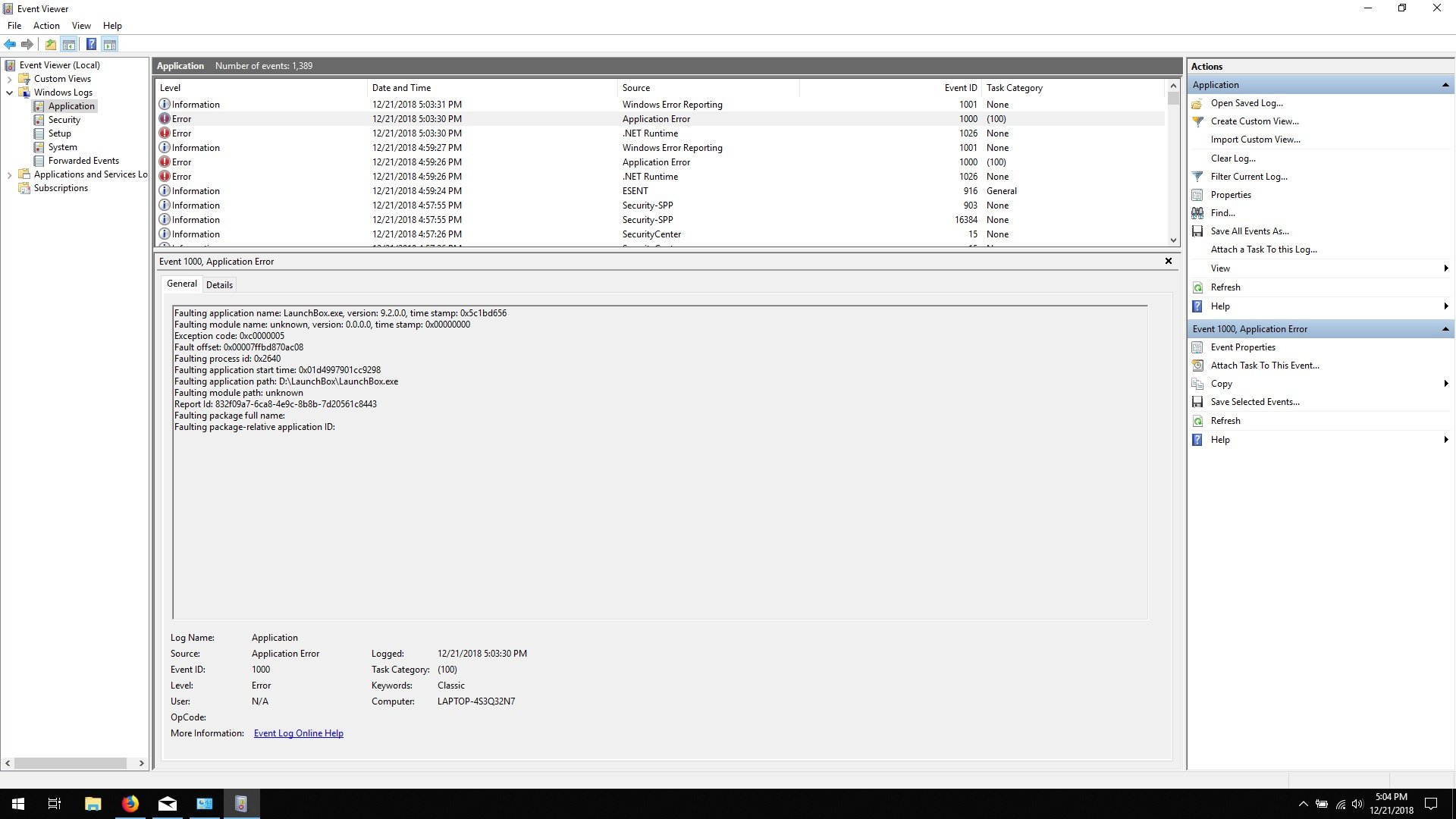Click Import Custom View action
1456x819 pixels.
[1255, 140]
